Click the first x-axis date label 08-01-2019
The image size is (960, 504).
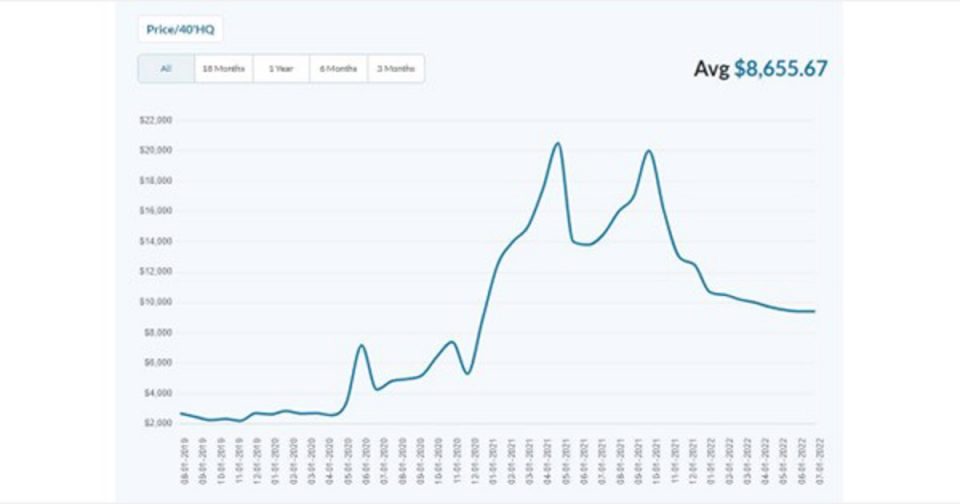[x=181, y=457]
